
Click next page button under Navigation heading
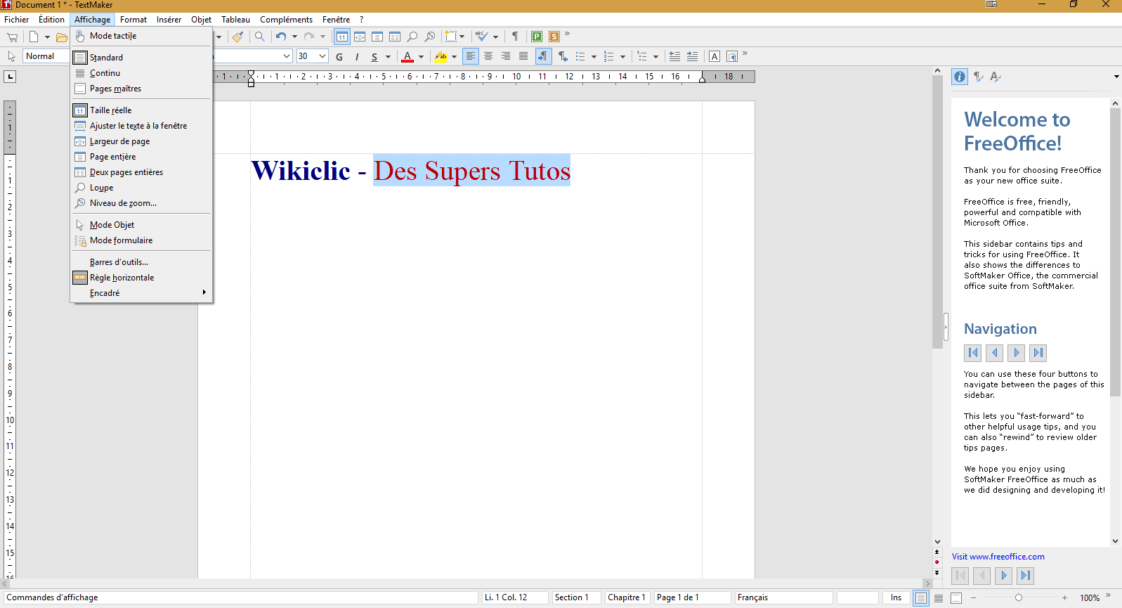point(1016,352)
